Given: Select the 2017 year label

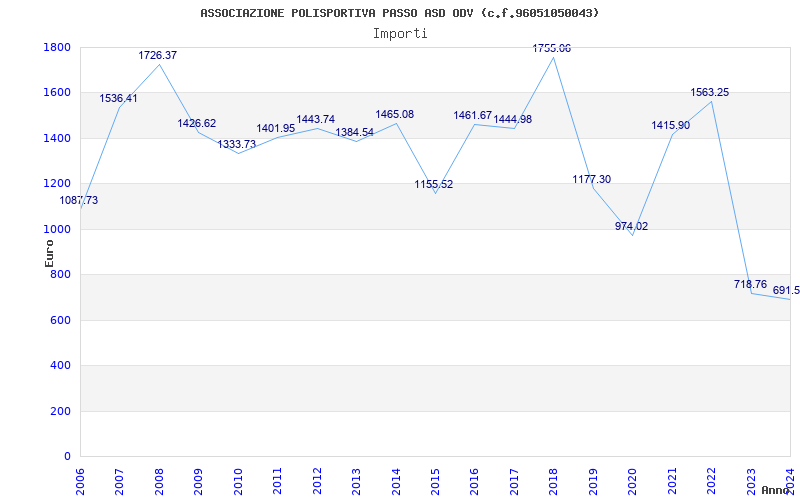Looking at the screenshot, I should [x=514, y=482].
